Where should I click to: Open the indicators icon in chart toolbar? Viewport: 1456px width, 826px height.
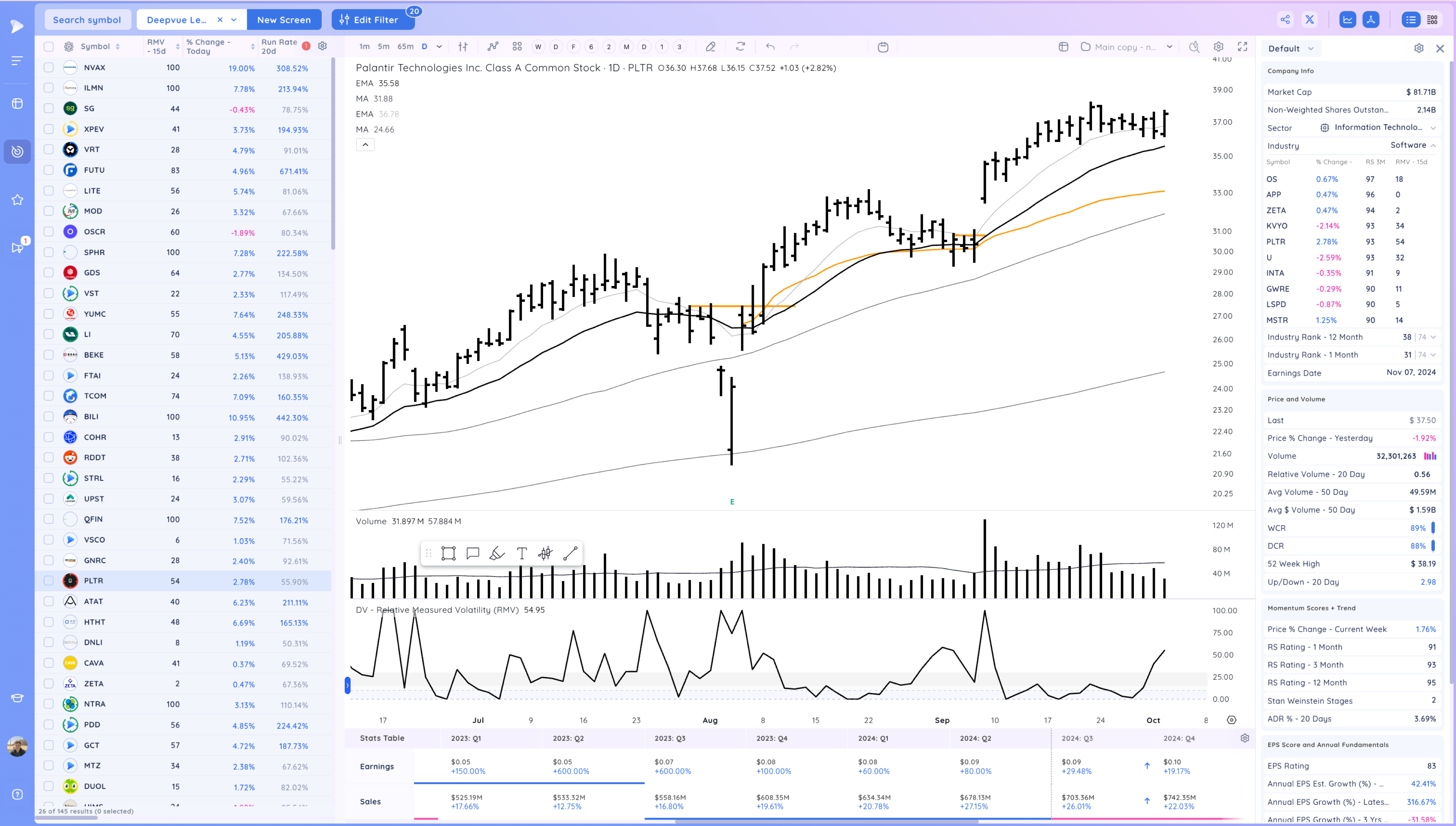tap(492, 47)
